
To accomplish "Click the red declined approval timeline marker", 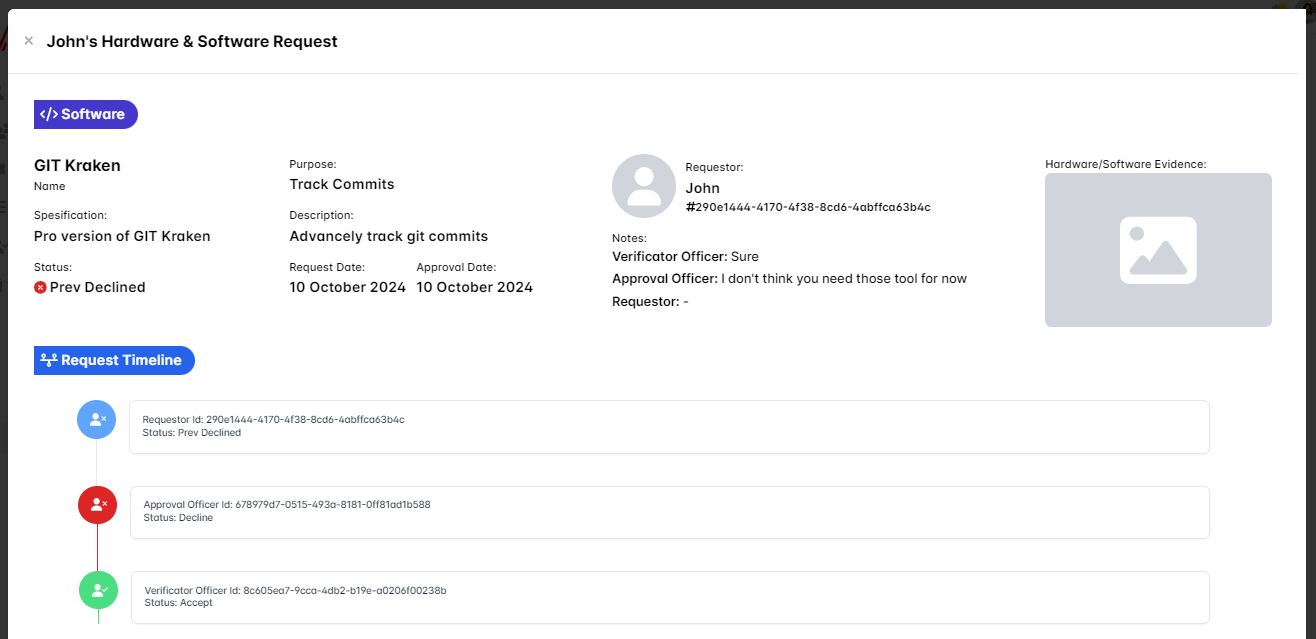I will 98,505.
